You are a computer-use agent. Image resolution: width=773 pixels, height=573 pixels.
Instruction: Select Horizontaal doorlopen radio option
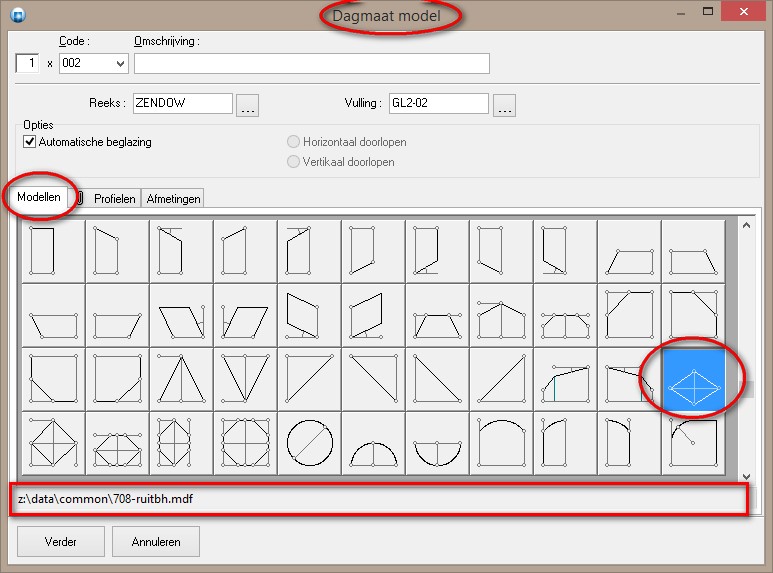[x=293, y=142]
